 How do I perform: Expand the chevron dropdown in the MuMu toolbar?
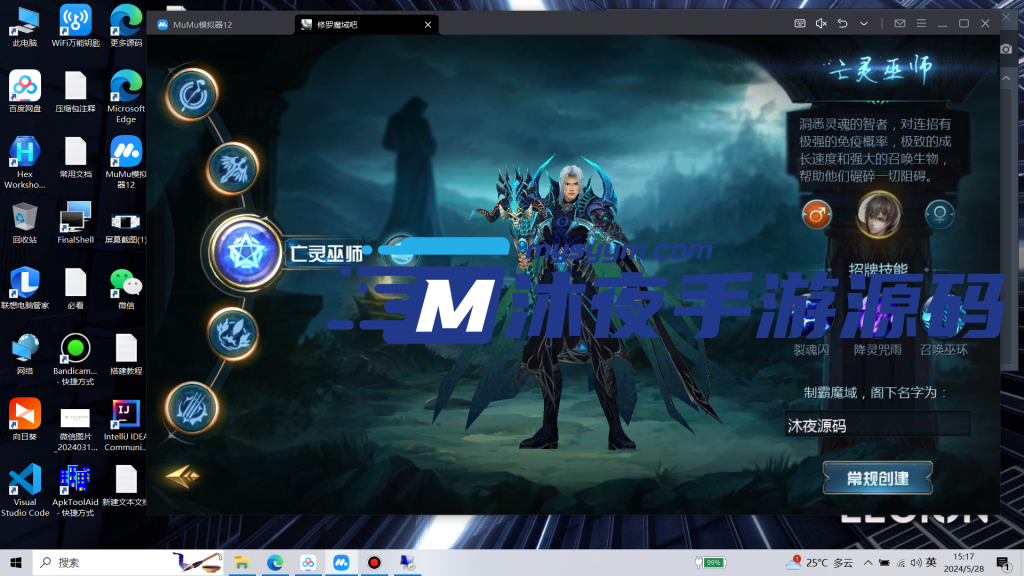click(866, 22)
